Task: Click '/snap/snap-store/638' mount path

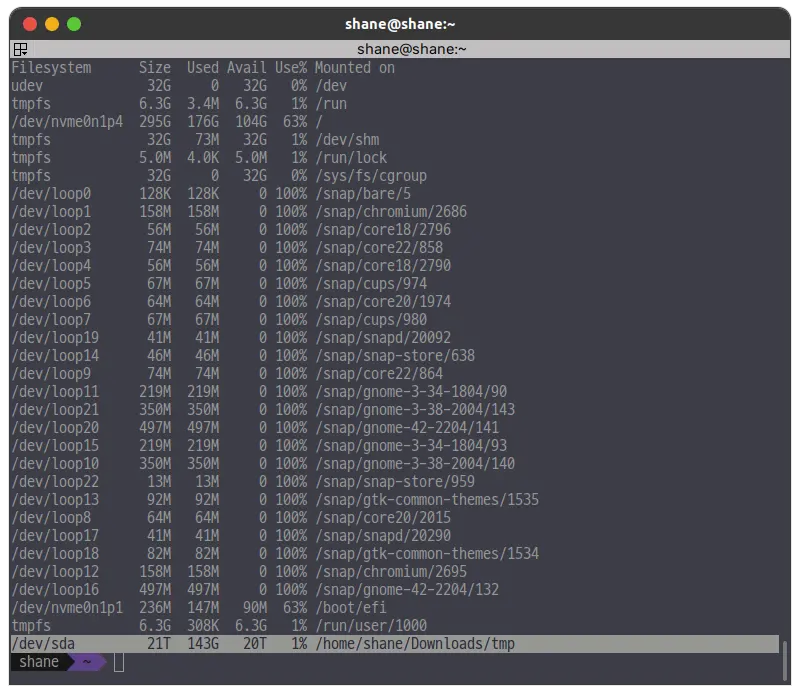Action: point(395,355)
